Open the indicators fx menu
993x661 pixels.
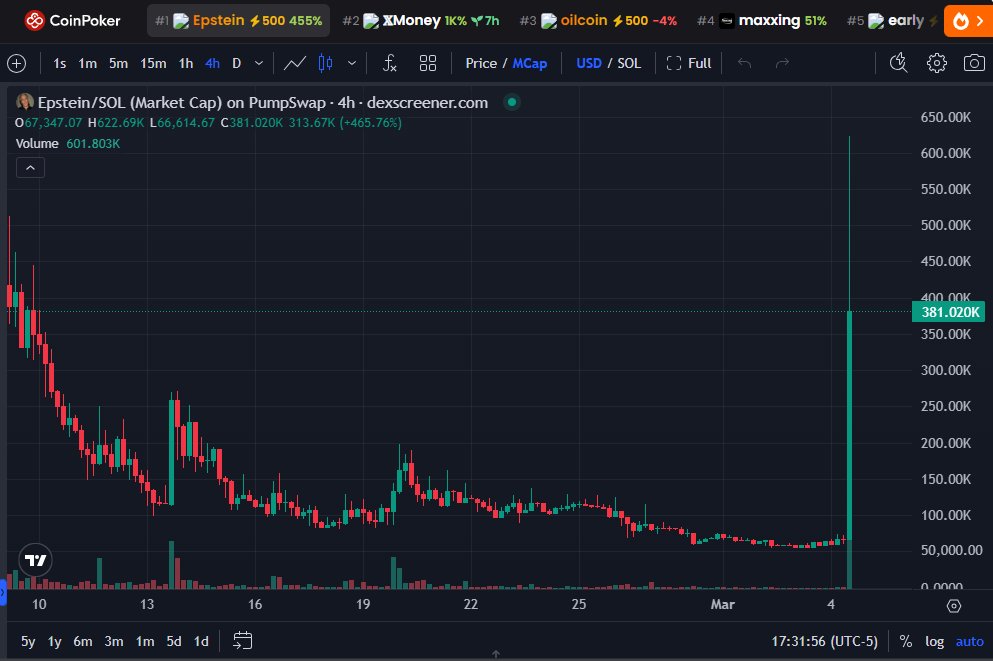tap(389, 63)
